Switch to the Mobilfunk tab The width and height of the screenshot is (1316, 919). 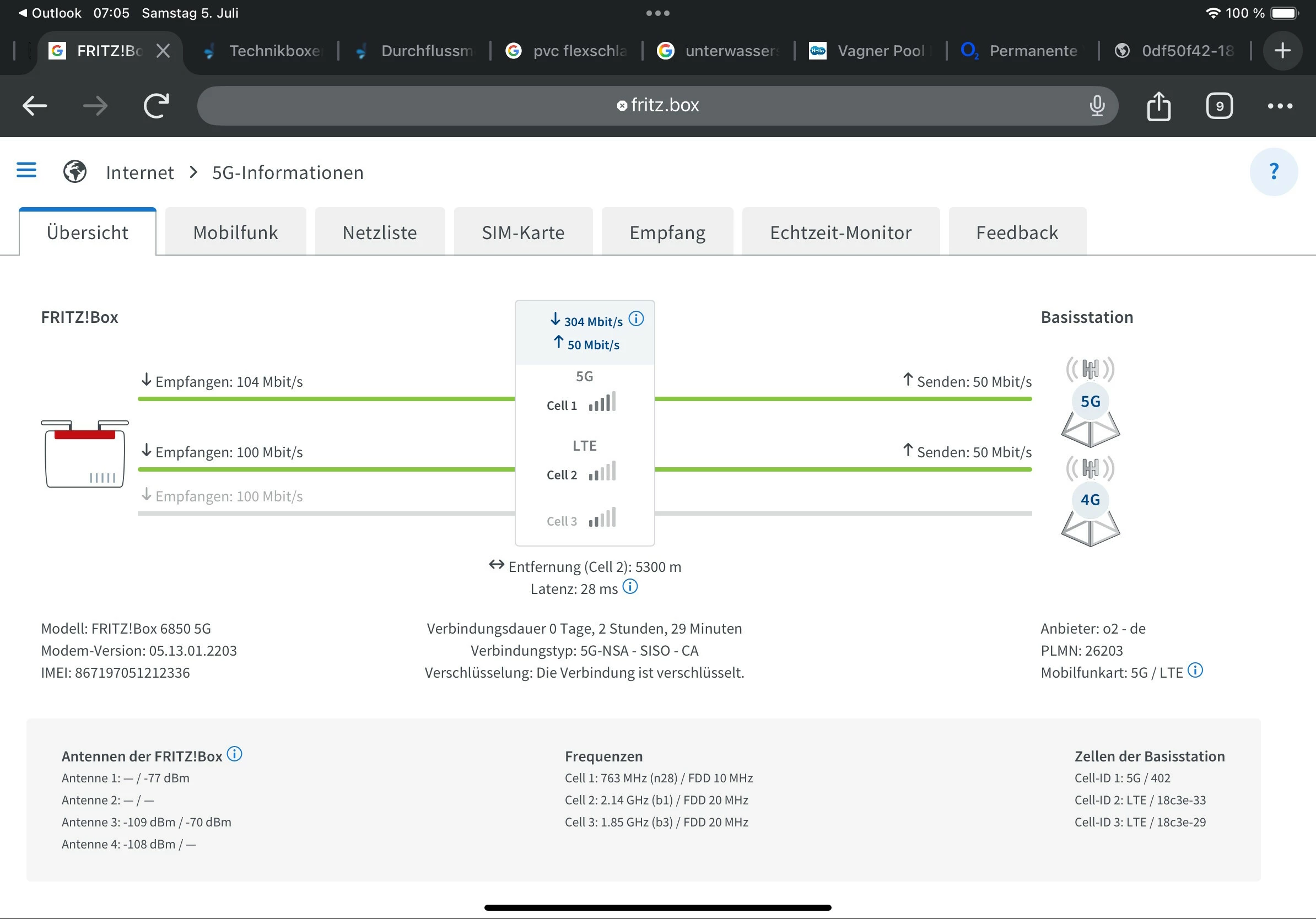(x=235, y=233)
